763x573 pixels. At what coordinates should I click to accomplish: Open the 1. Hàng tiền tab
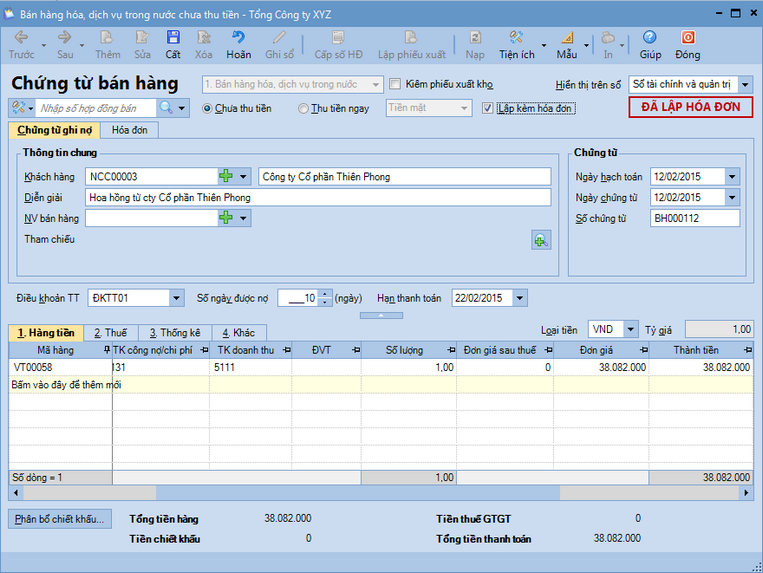(x=46, y=333)
